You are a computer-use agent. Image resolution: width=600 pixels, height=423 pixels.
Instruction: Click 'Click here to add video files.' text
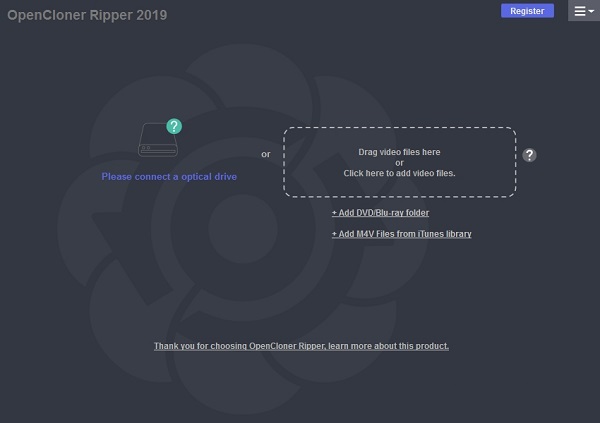pos(399,173)
